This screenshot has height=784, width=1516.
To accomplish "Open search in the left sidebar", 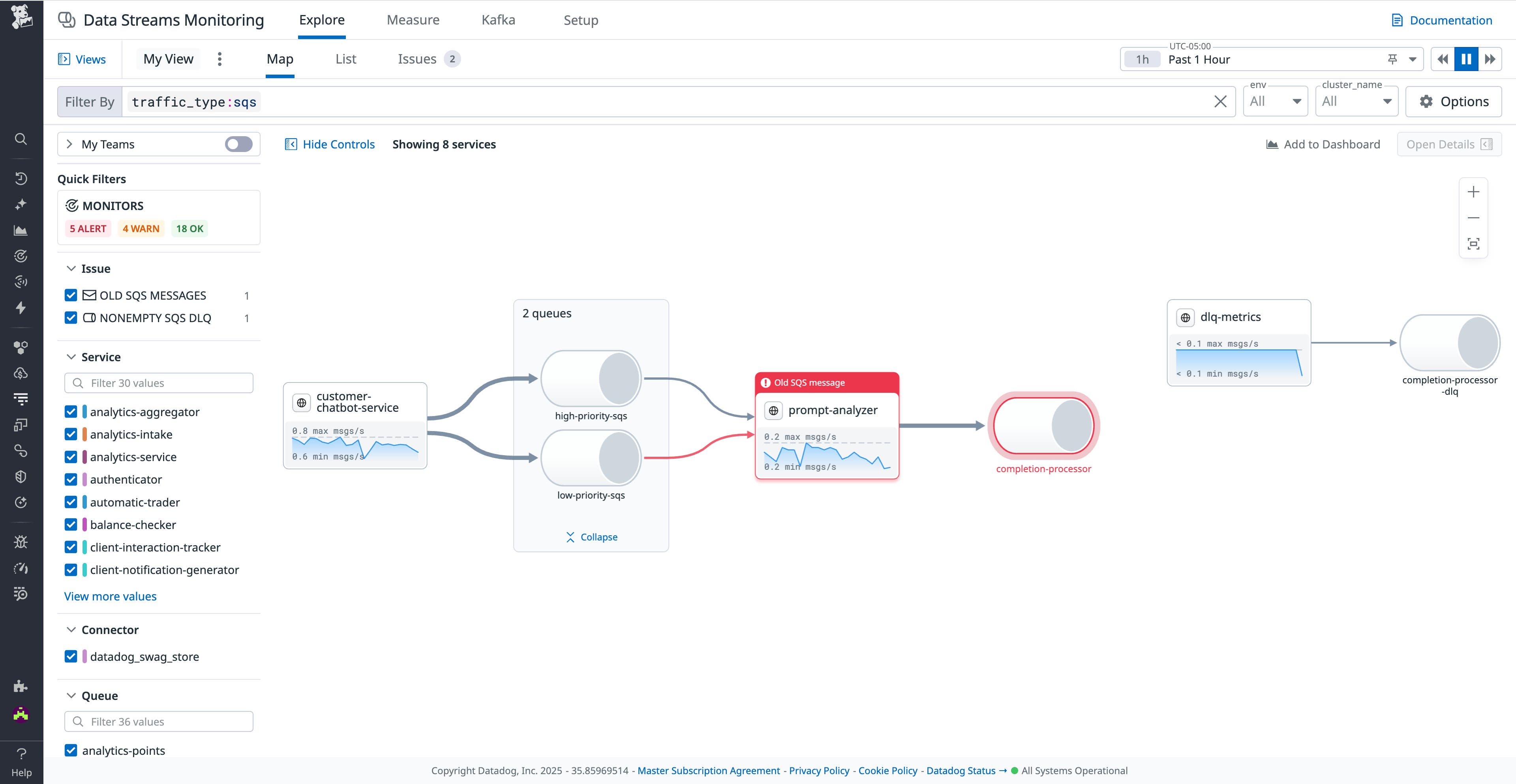I will 21,139.
